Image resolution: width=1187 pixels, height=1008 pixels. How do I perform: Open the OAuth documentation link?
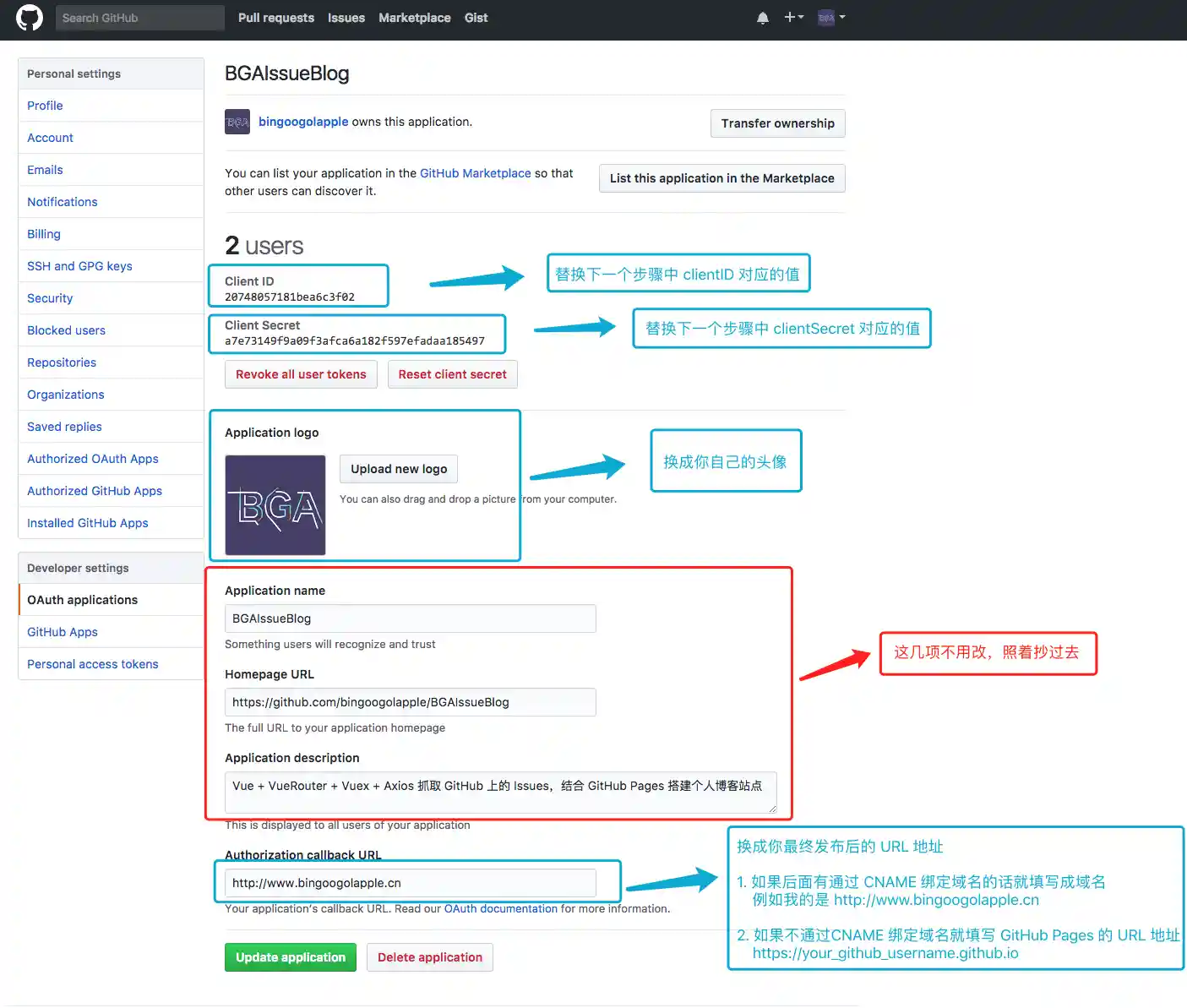501,909
